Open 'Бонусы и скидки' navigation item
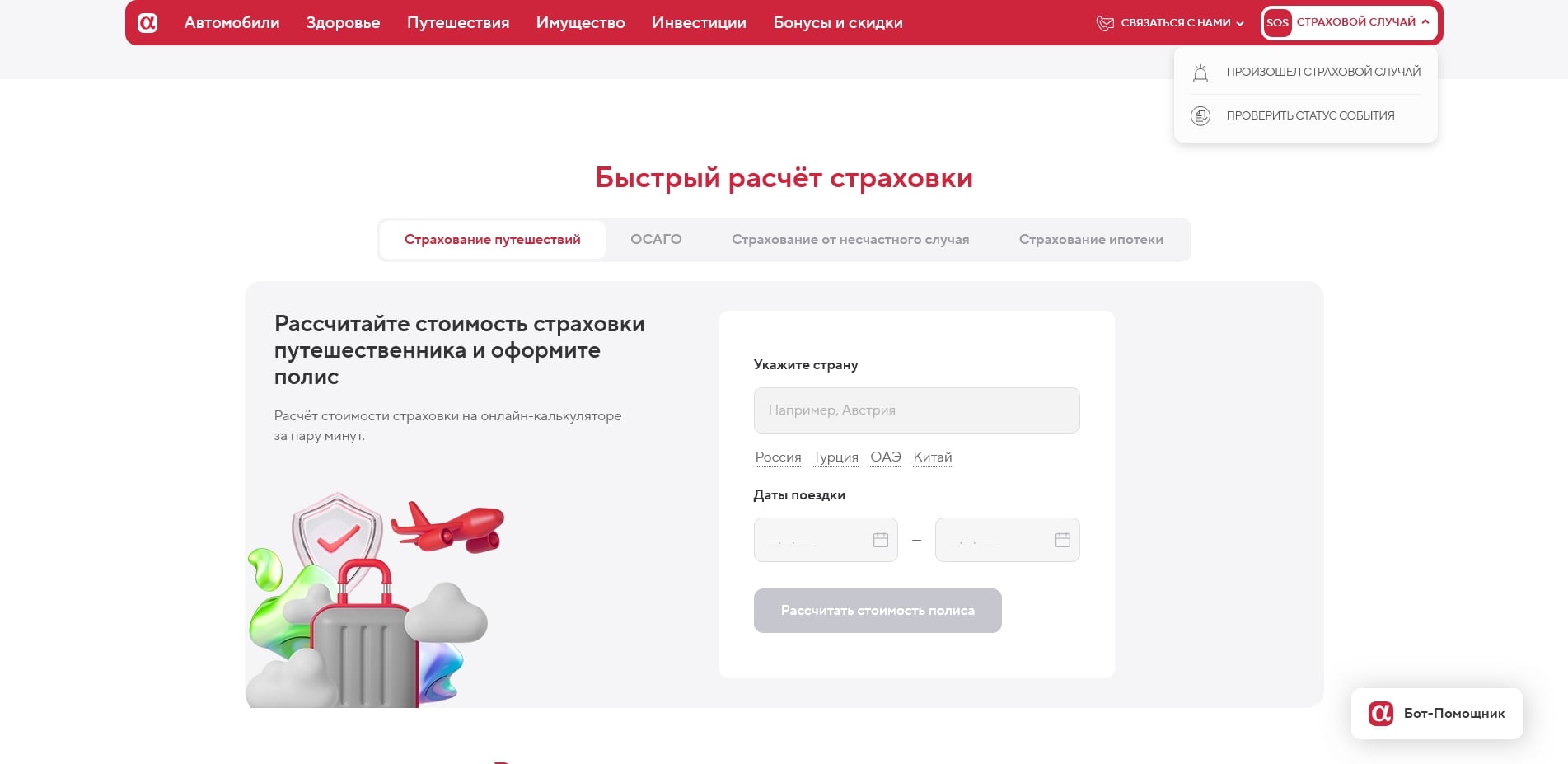 838,22
